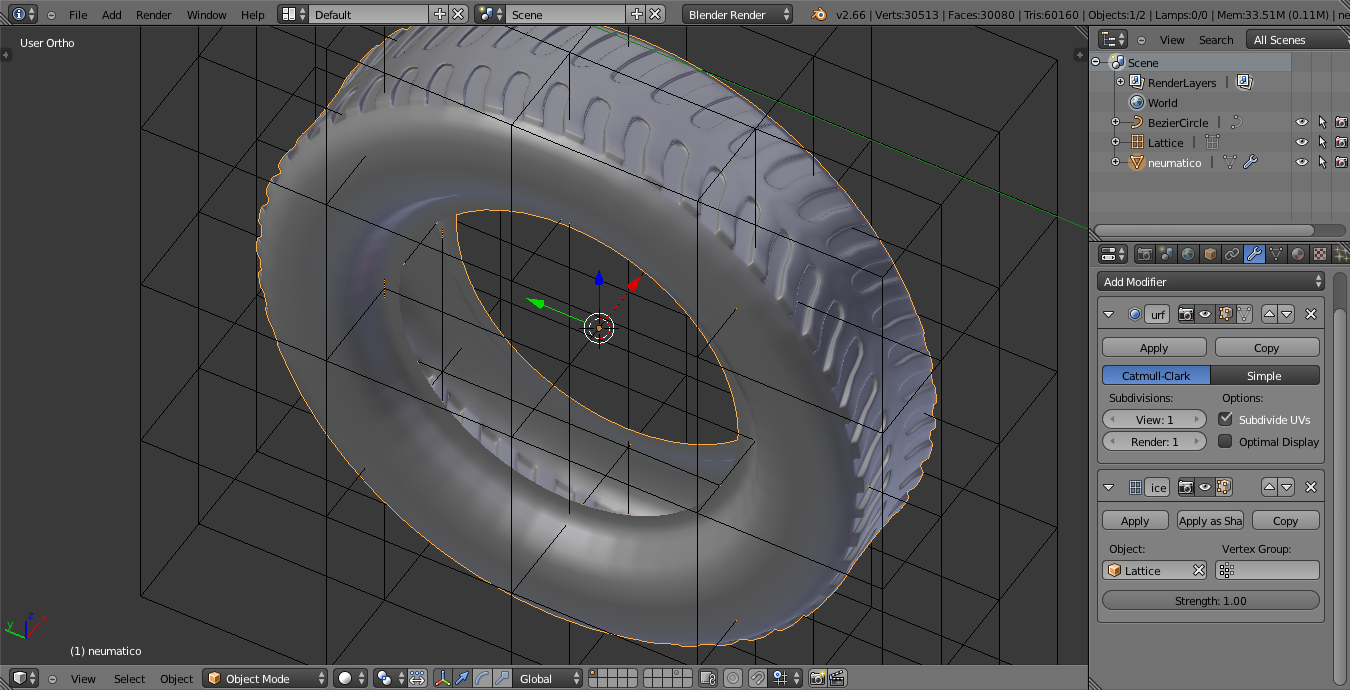The height and width of the screenshot is (690, 1350).
Task: Expand the neumatico tree item
Action: [1116, 162]
